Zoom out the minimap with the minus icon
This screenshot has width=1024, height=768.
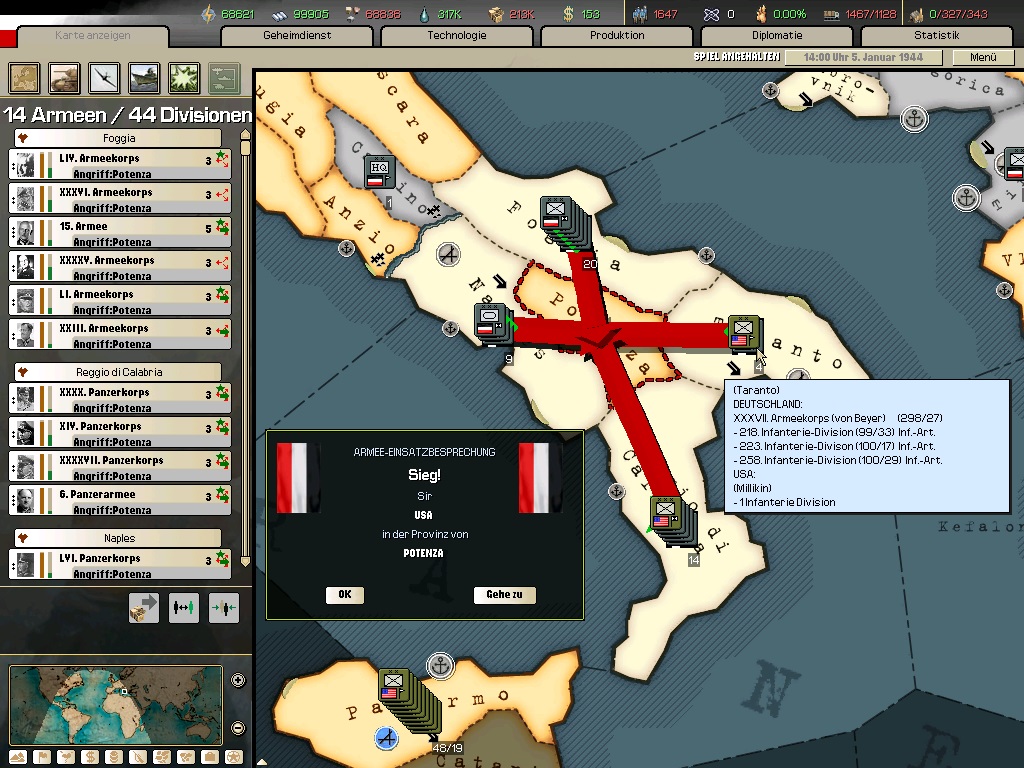pyautogui.click(x=238, y=728)
